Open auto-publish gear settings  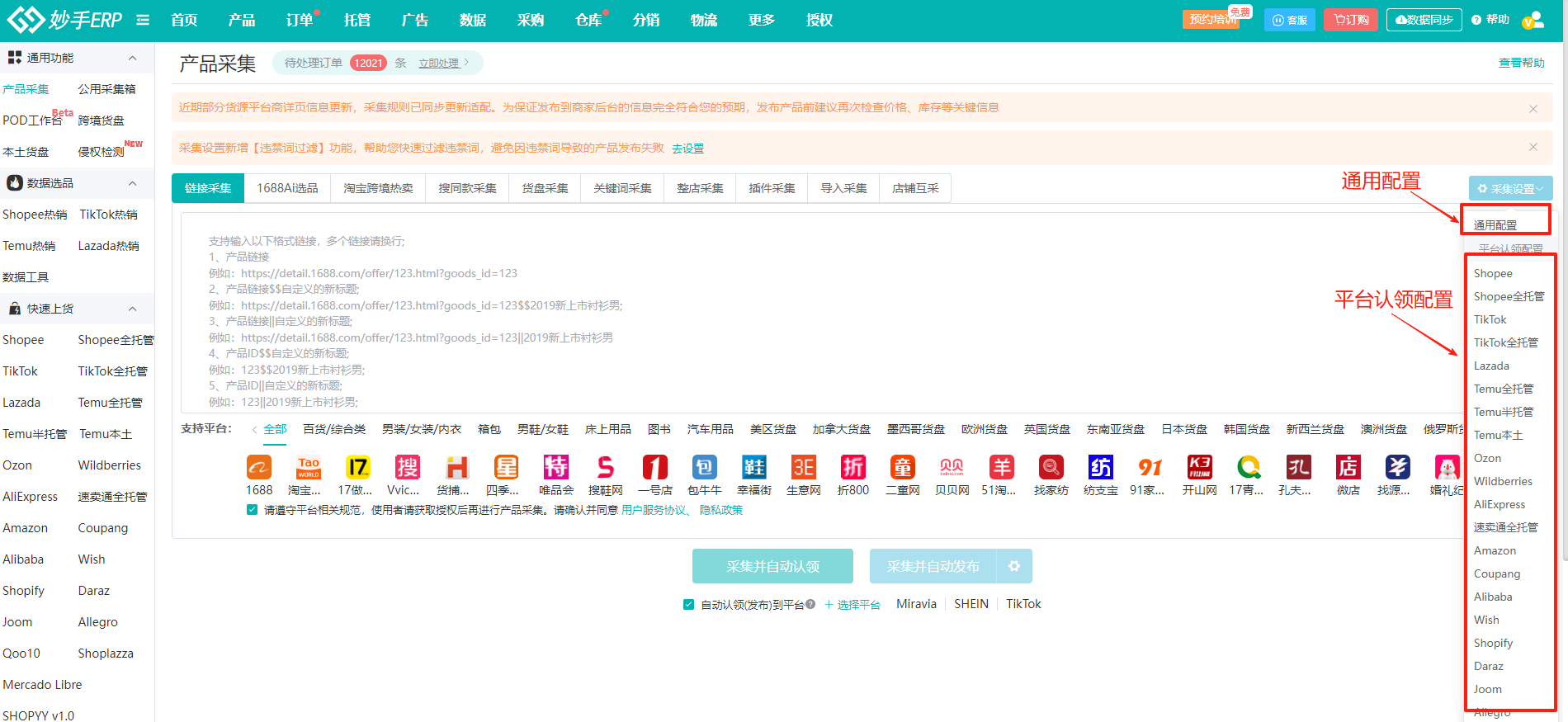[x=1014, y=566]
